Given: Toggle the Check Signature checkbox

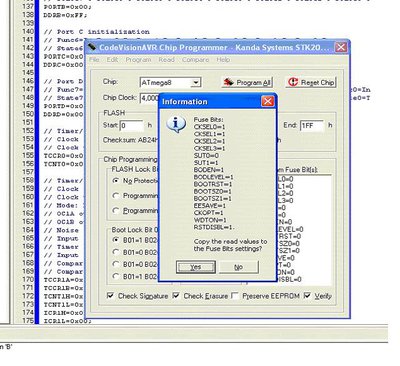Looking at the screenshot, I should pyautogui.click(x=110, y=296).
